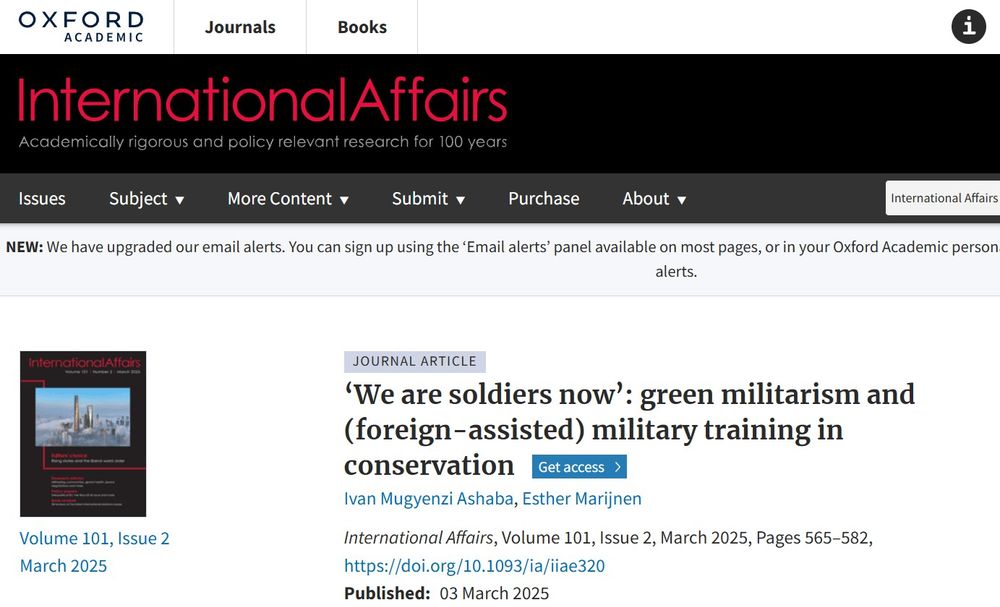Screen dimensions: 1000x607
Task: Open the Journals tab
Action: tap(240, 27)
